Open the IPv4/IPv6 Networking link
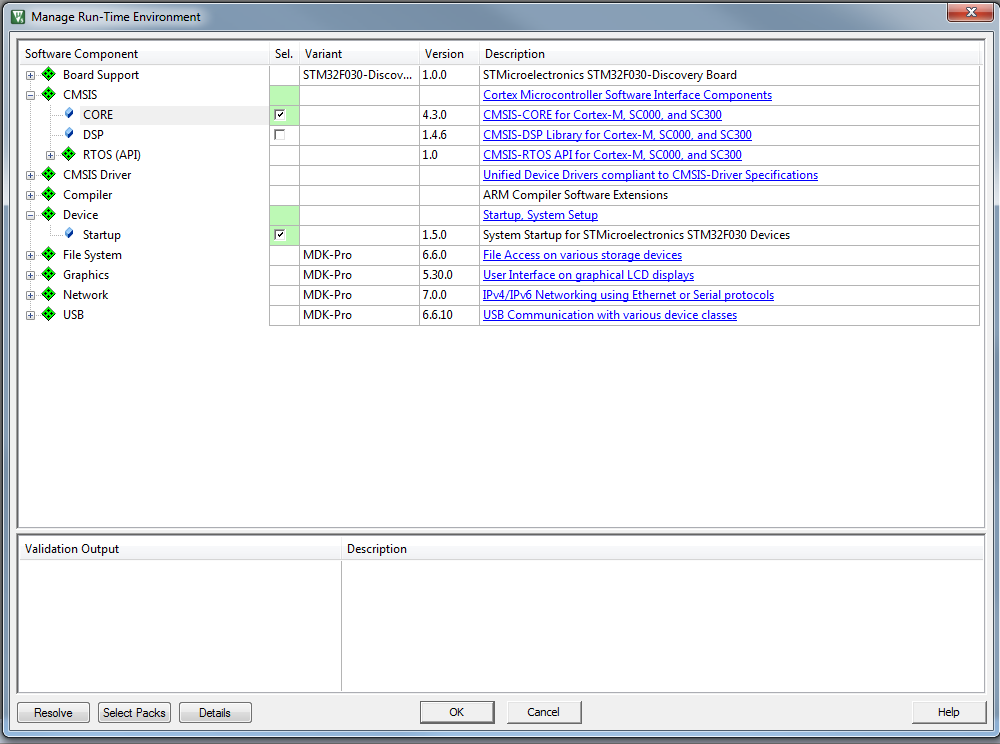 pos(628,295)
